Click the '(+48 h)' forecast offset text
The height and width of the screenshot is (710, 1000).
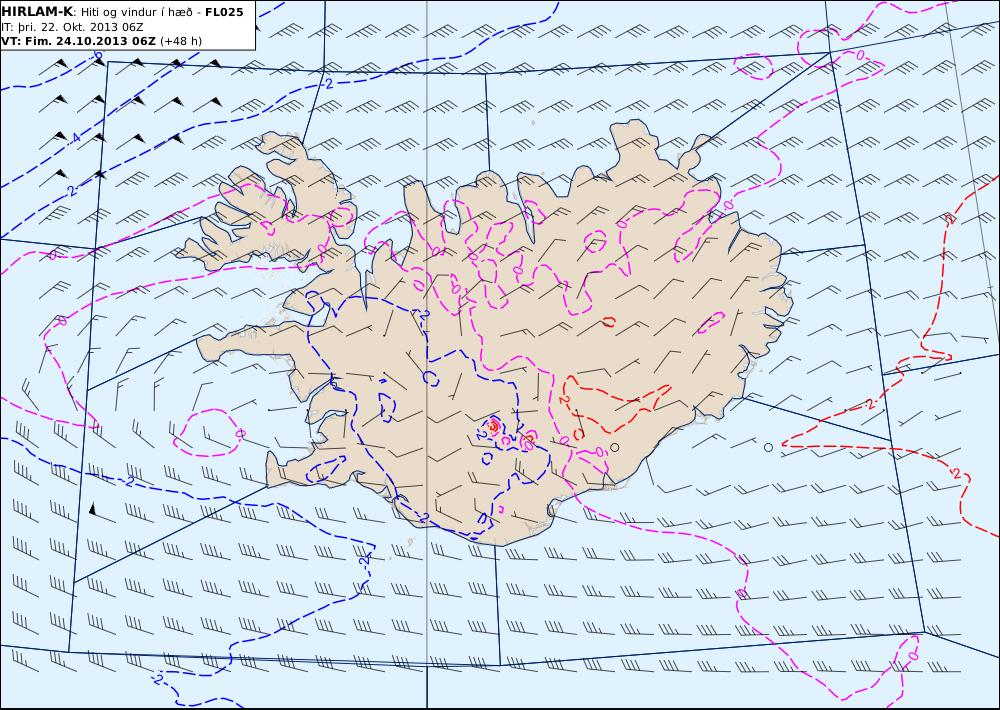point(180,41)
